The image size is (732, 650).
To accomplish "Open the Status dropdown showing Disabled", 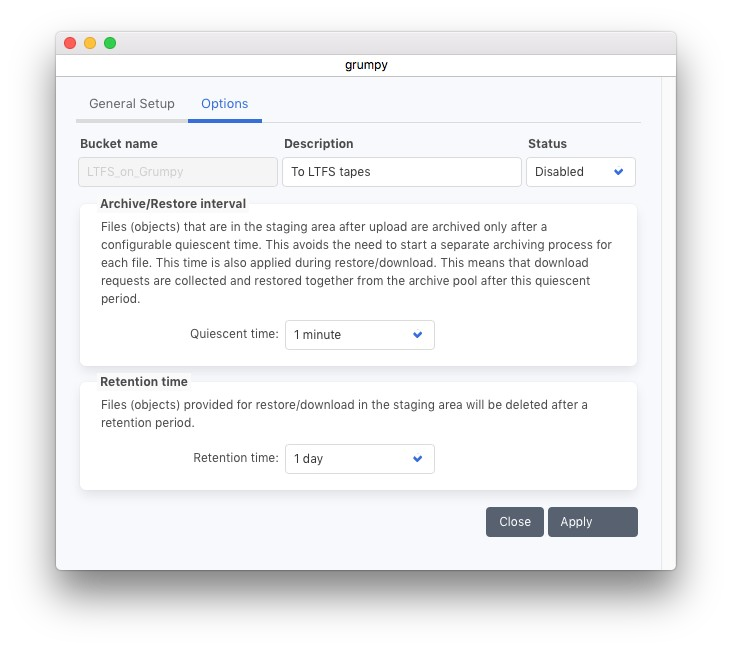I will (x=579, y=172).
